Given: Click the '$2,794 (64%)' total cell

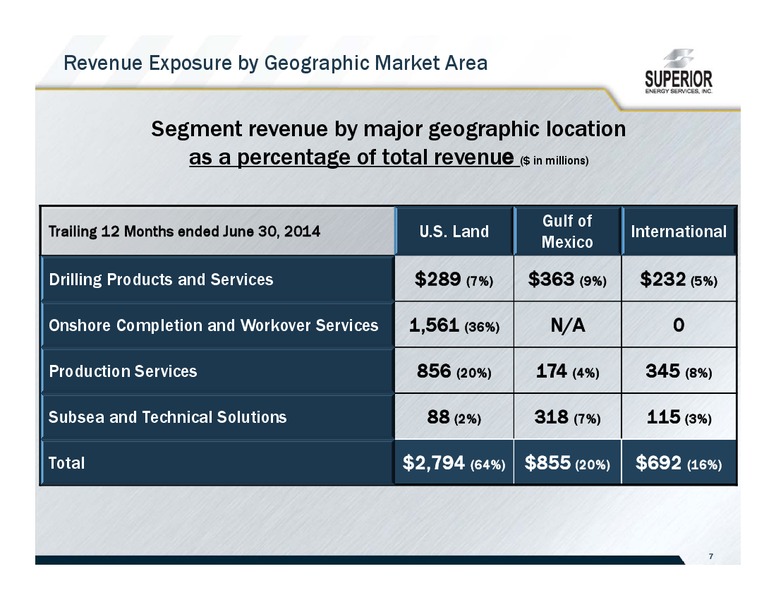Looking at the screenshot, I should tap(454, 463).
